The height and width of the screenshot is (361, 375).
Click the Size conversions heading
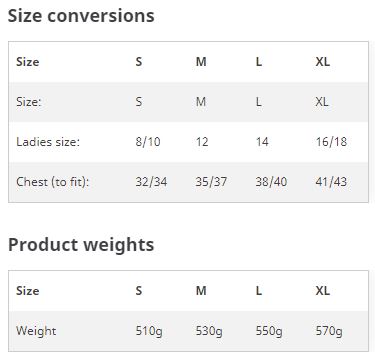[x=81, y=16]
